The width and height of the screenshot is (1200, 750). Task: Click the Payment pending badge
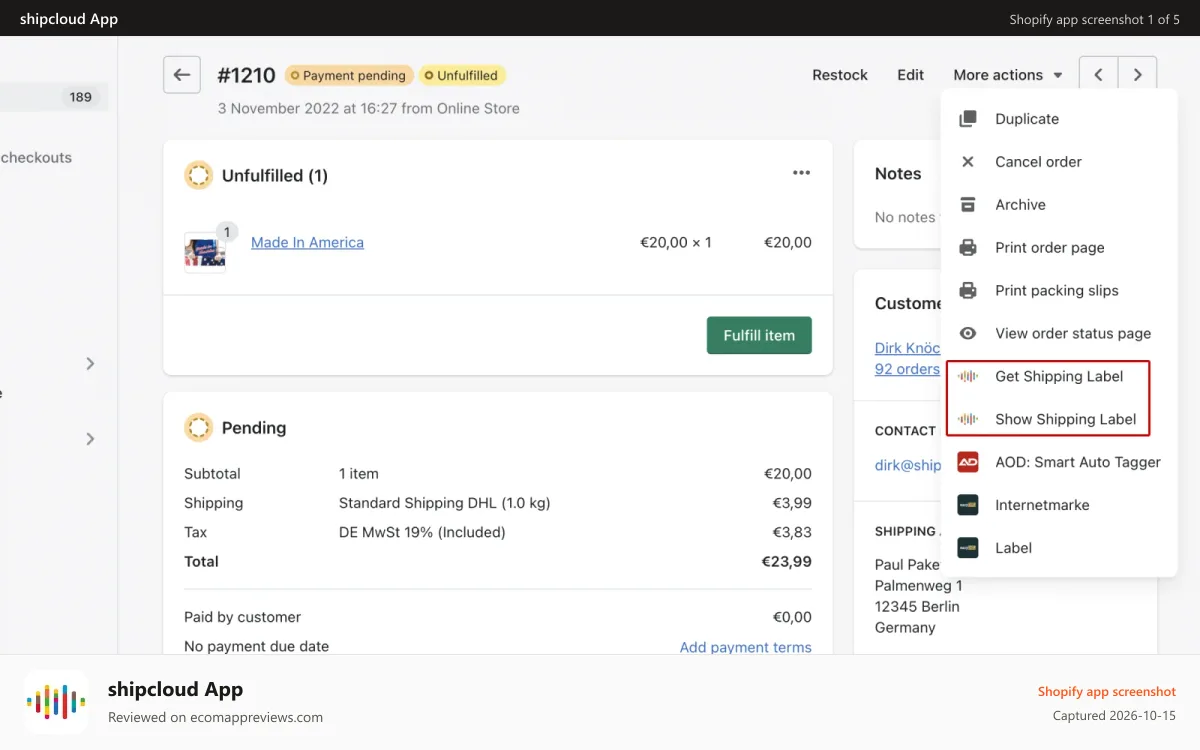(348, 75)
